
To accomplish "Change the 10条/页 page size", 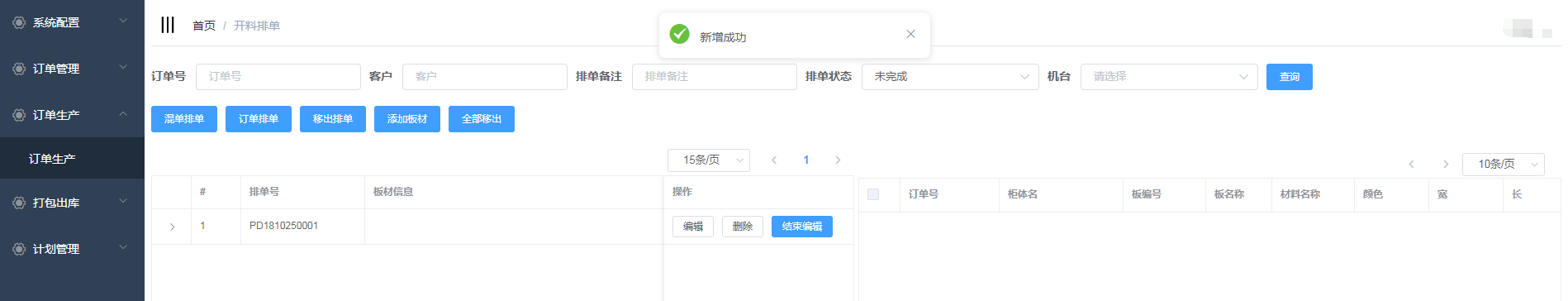I will point(1504,164).
